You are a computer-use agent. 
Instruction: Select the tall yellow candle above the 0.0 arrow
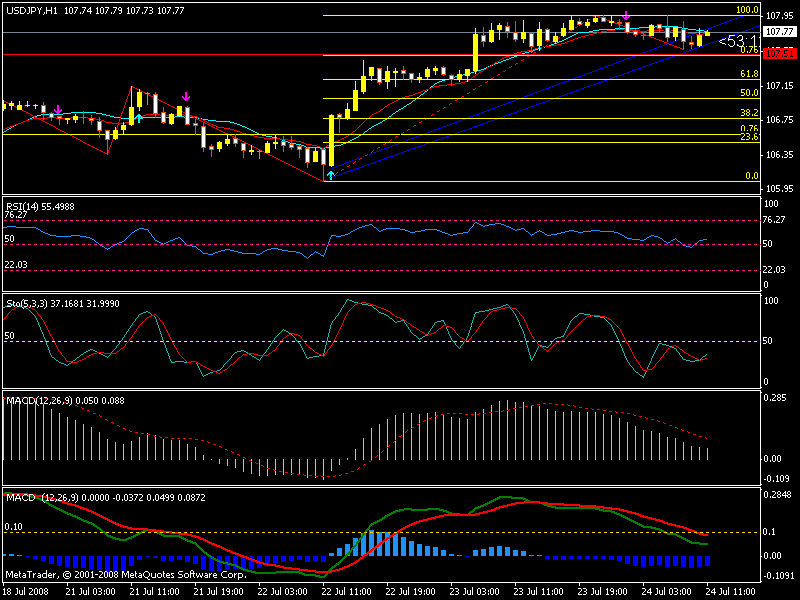point(331,140)
